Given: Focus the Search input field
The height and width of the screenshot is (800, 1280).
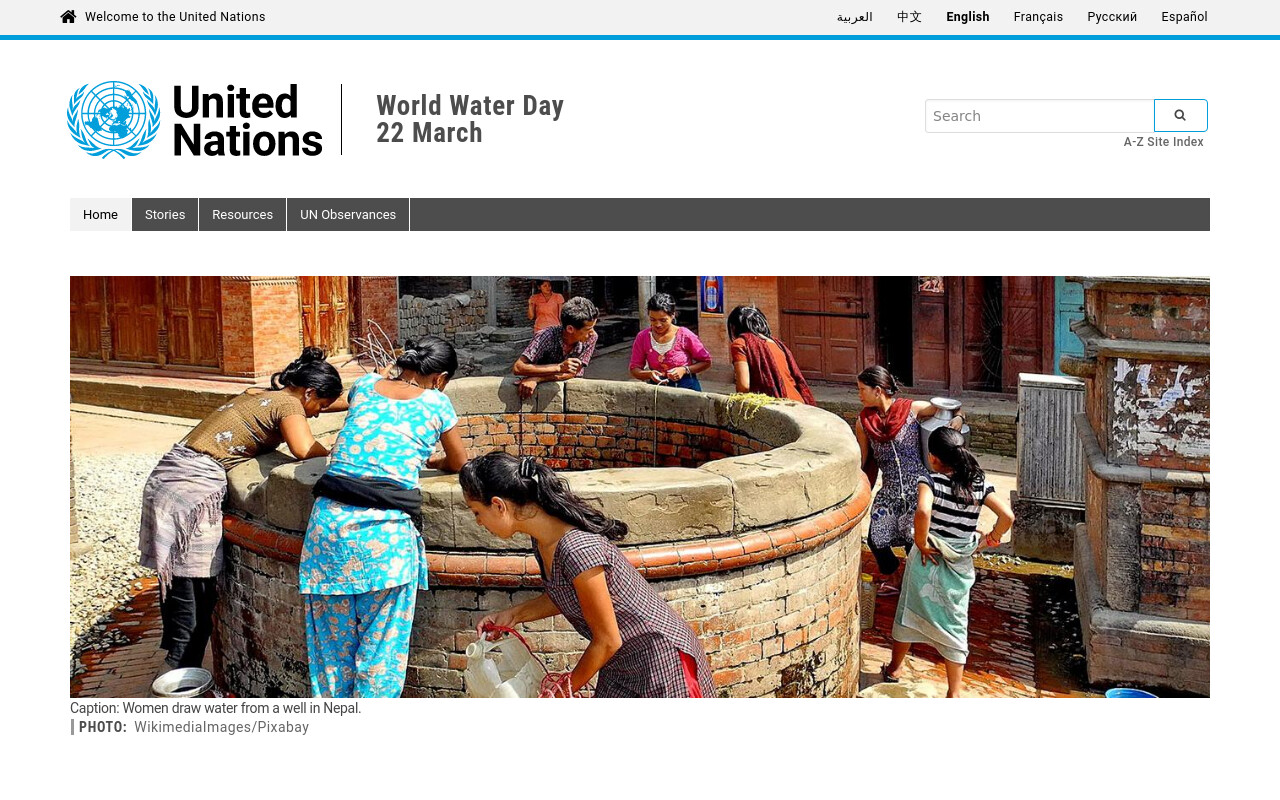Looking at the screenshot, I should 1039,116.
